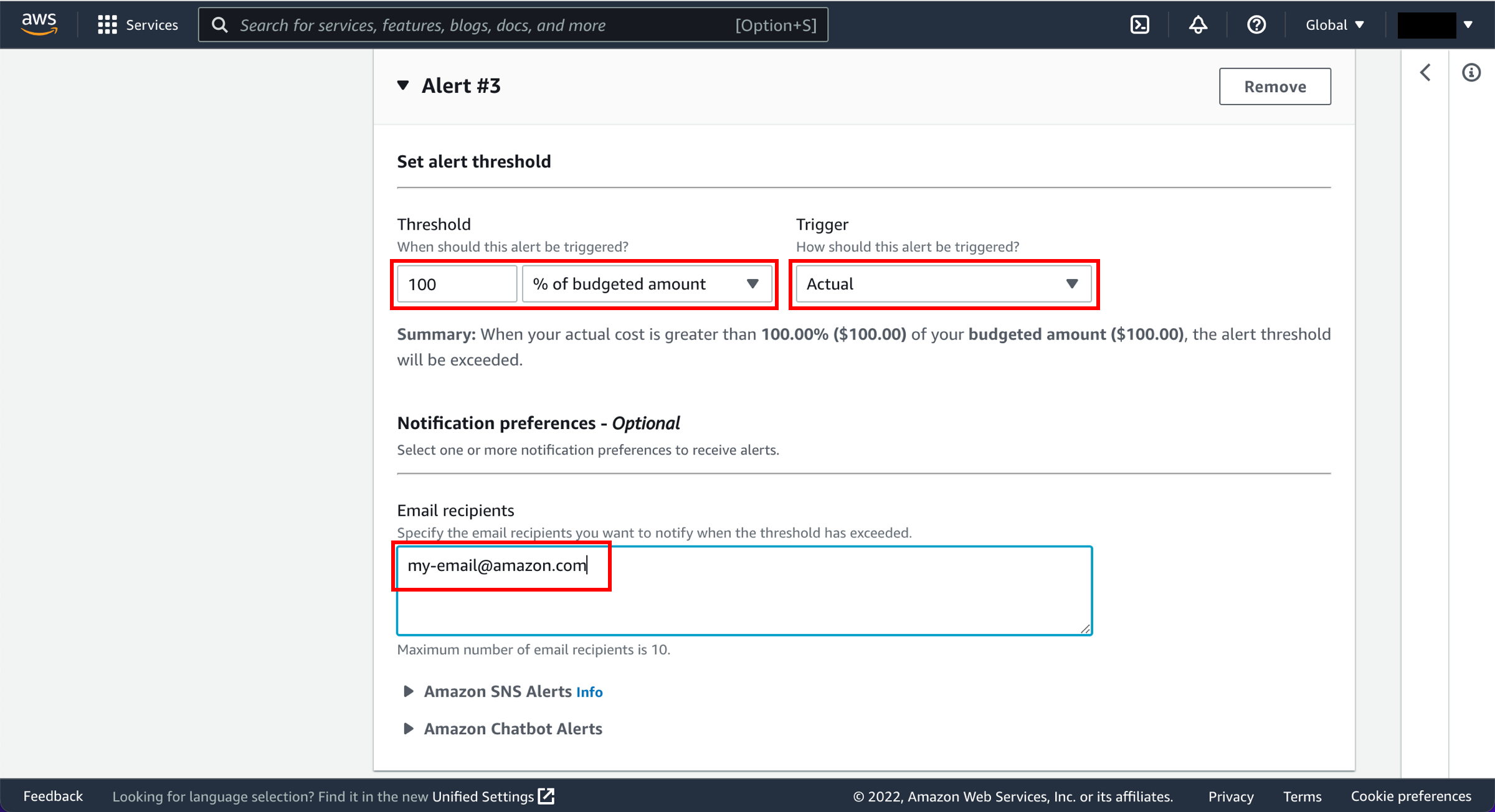The image size is (1495, 812).
Task: Expand the Amazon SNS Alerts section
Action: tap(408, 691)
